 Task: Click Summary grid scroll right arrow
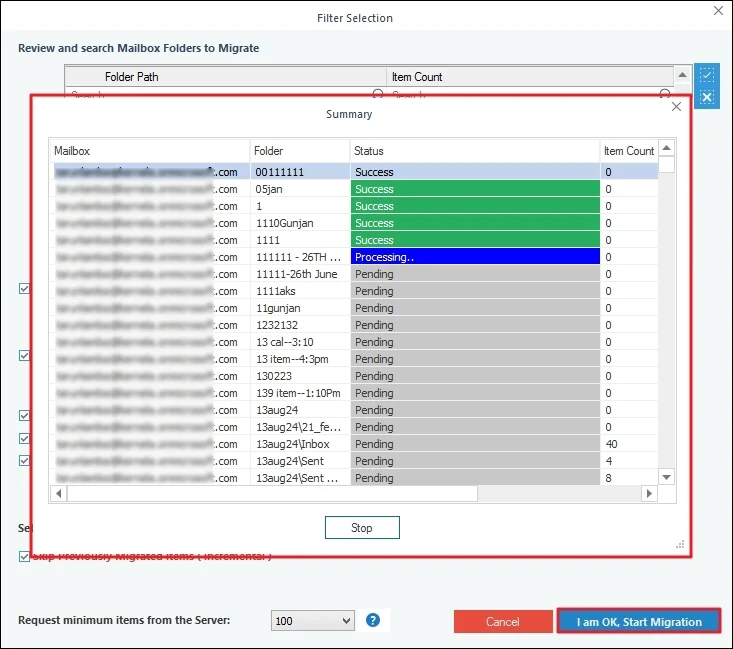click(649, 494)
